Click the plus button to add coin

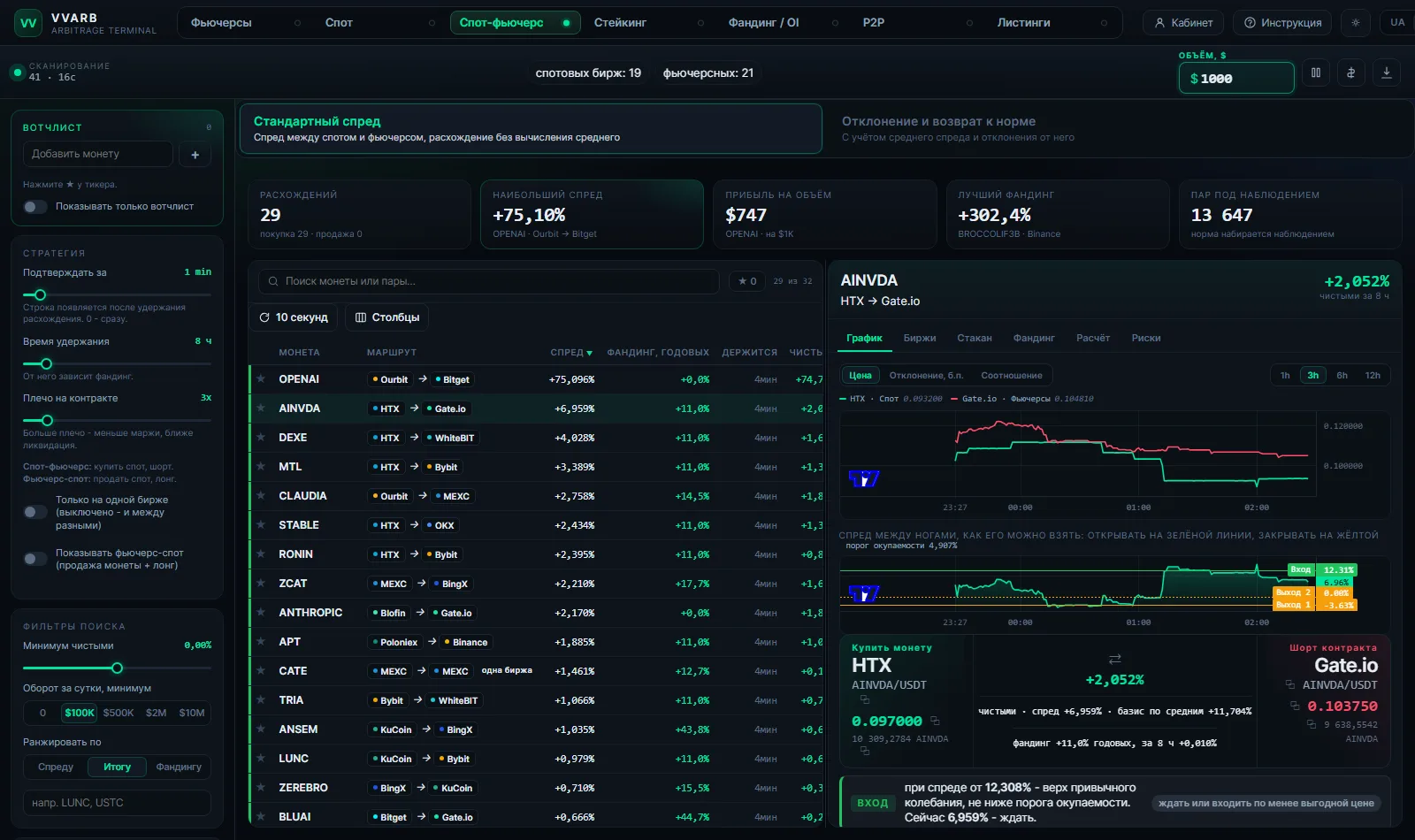pos(195,155)
